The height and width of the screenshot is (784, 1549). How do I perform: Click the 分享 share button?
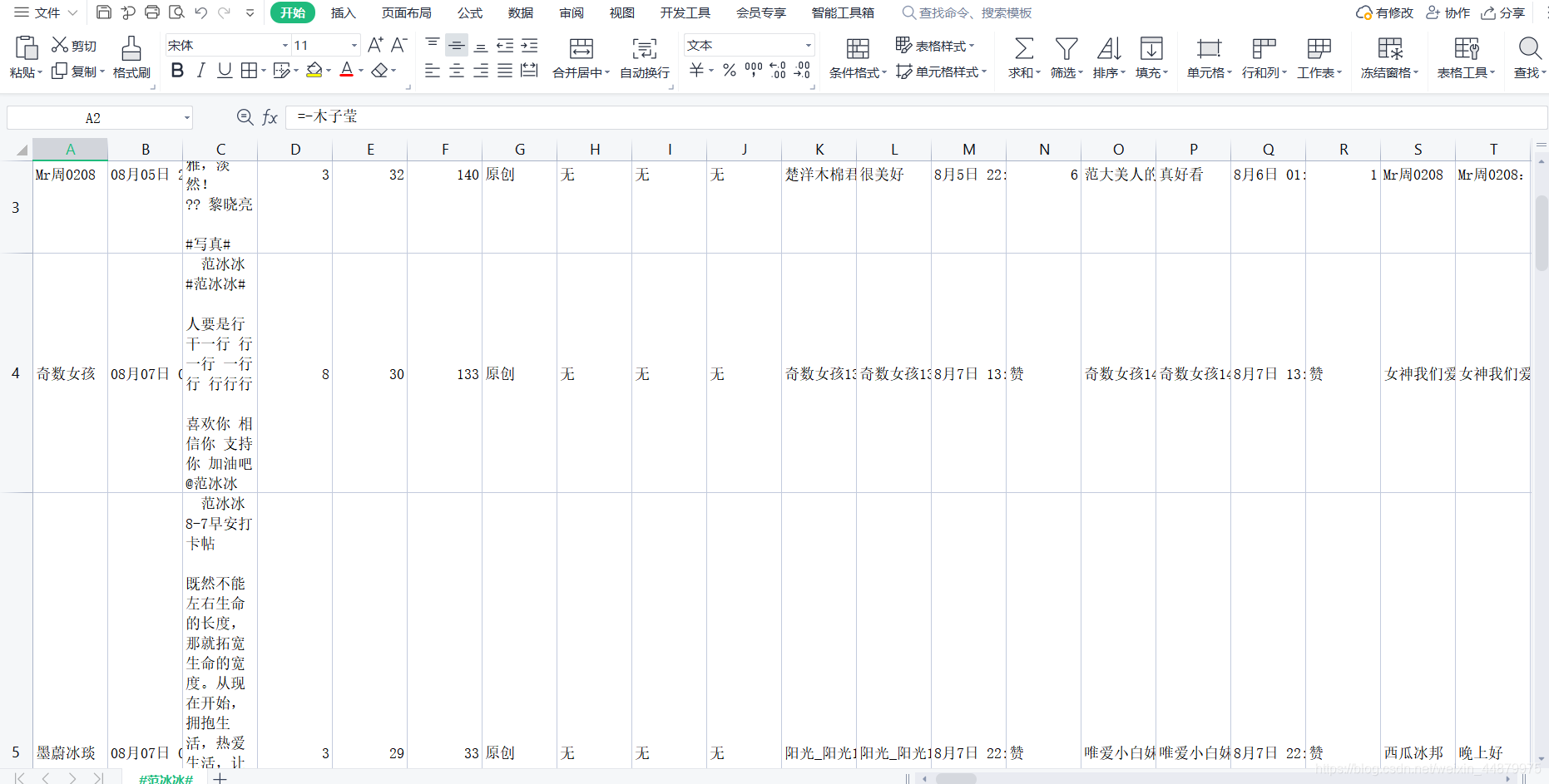[x=1503, y=12]
